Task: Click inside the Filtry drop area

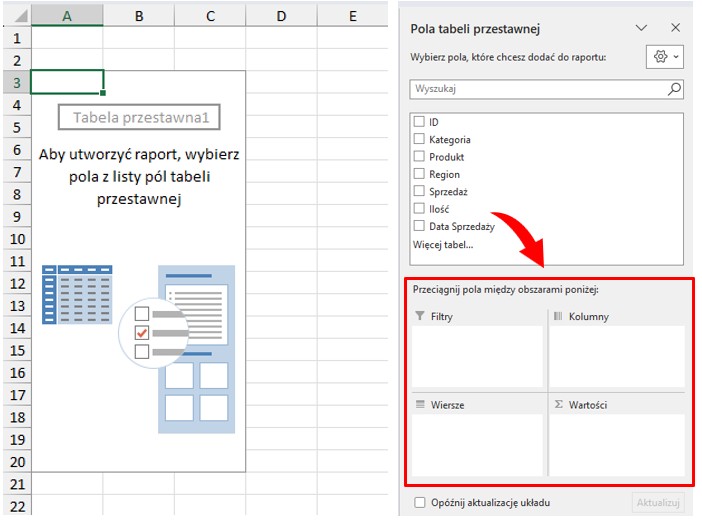Action: tap(477, 356)
